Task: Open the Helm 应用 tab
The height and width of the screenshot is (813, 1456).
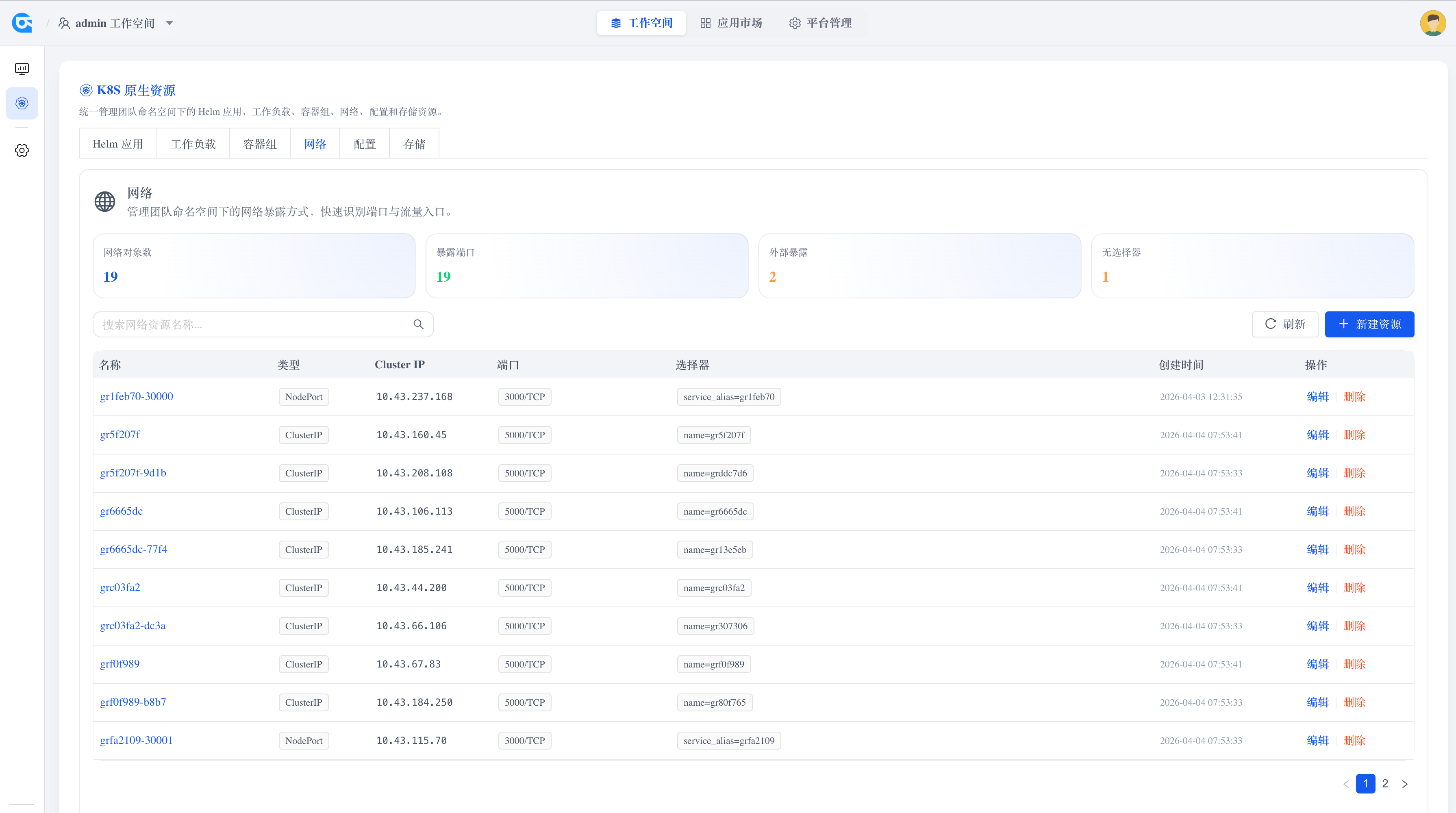Action: 117,143
